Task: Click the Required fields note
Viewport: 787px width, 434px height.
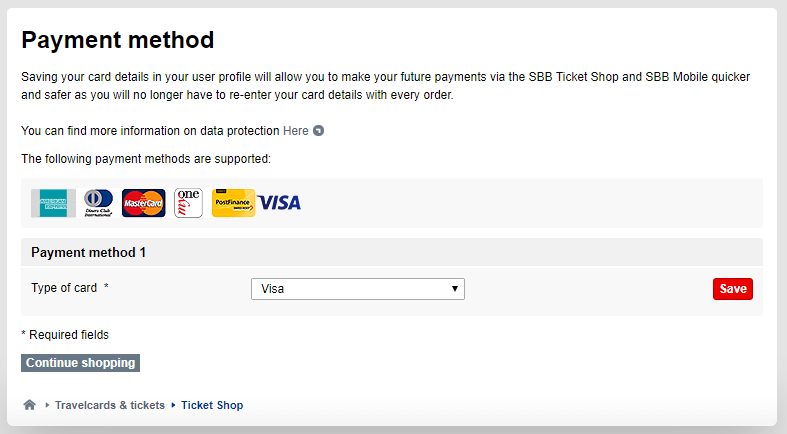Action: pyautogui.click(x=65, y=335)
